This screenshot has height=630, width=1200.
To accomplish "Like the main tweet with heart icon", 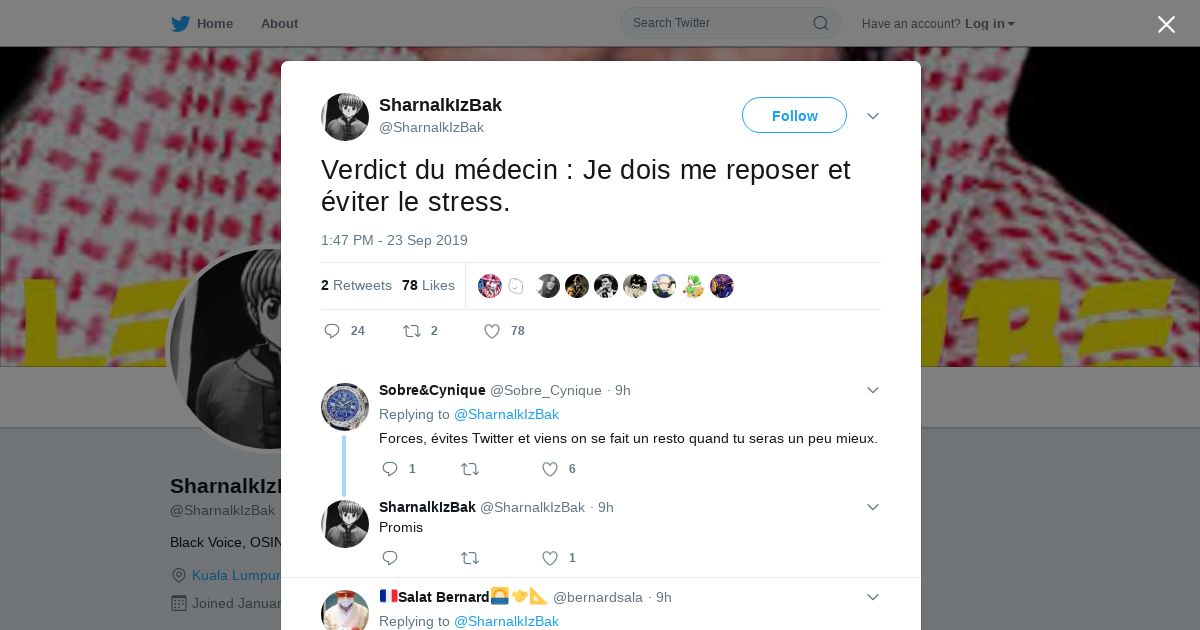I will coord(491,331).
